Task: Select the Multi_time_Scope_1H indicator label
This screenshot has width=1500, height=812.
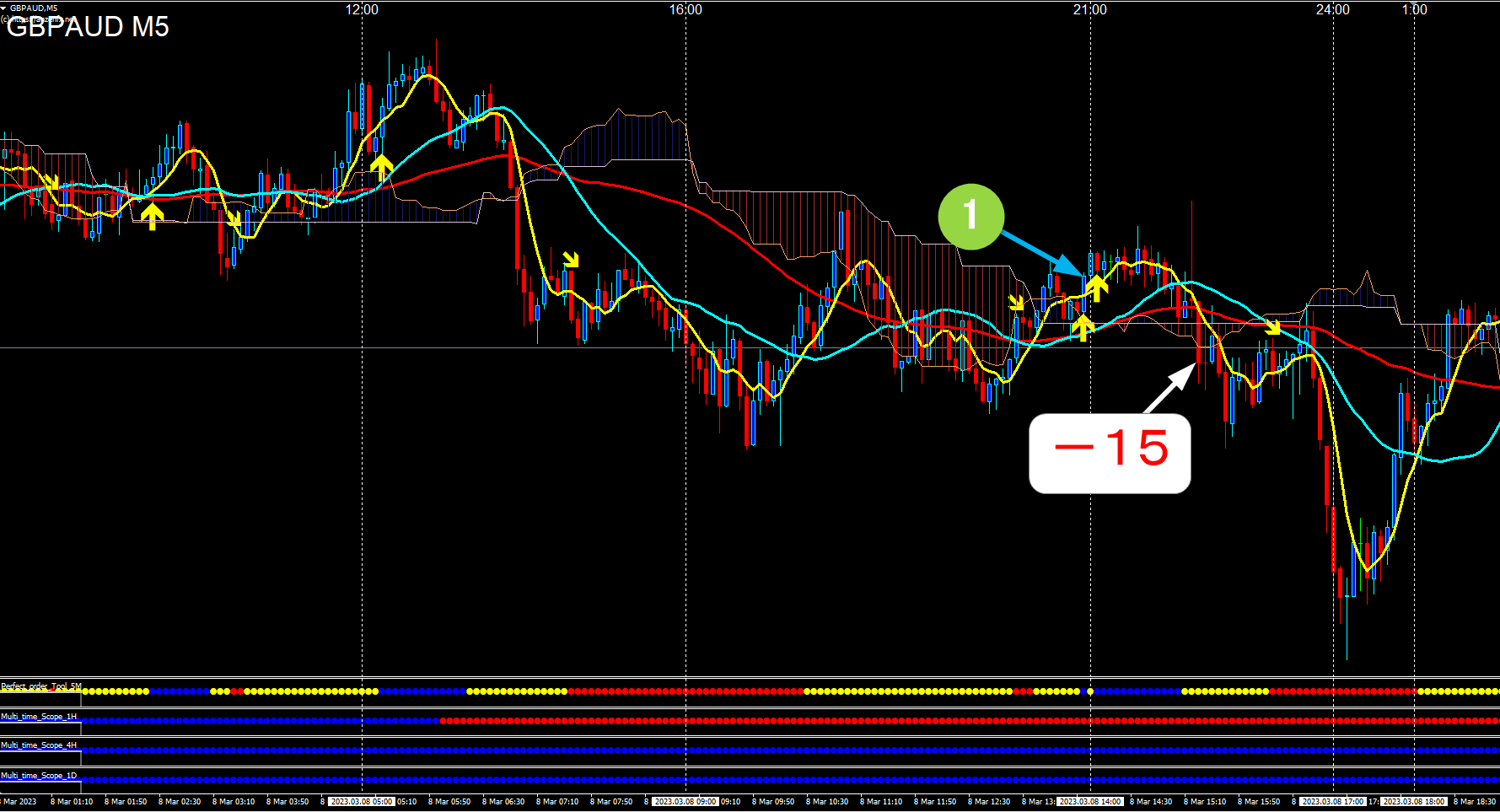Action: [x=39, y=716]
